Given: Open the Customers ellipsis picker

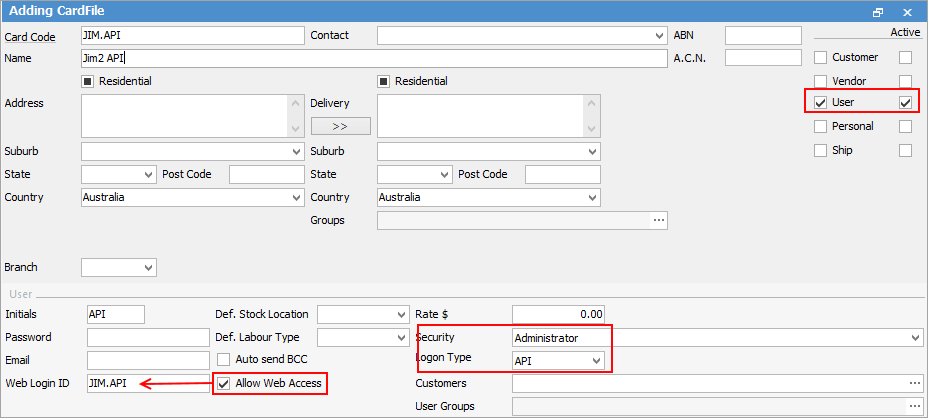Looking at the screenshot, I should coord(913,383).
